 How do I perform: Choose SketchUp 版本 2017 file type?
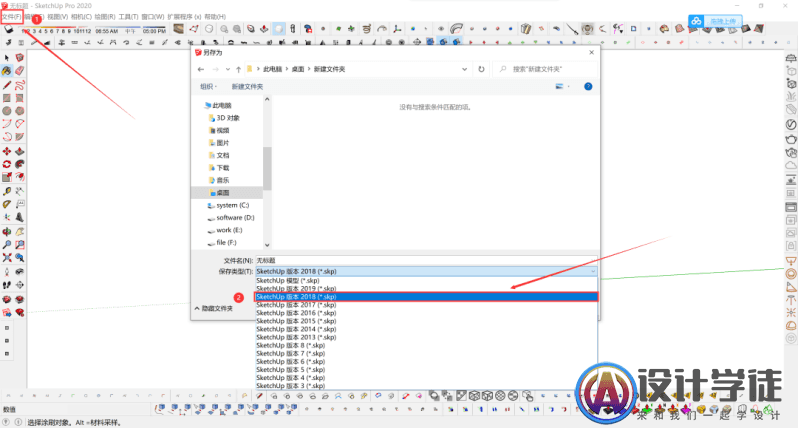[x=426, y=305]
